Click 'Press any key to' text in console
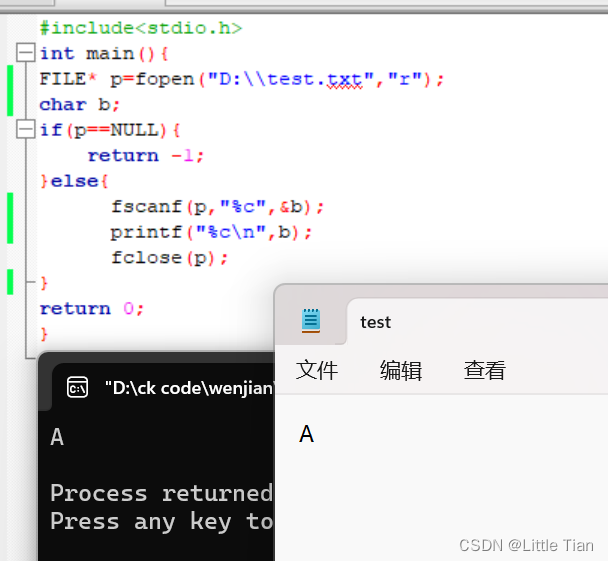The image size is (608, 561). pos(162,522)
